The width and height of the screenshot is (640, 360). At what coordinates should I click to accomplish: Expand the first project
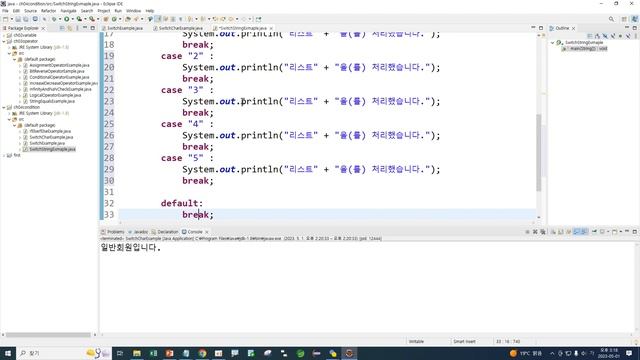point(4,156)
